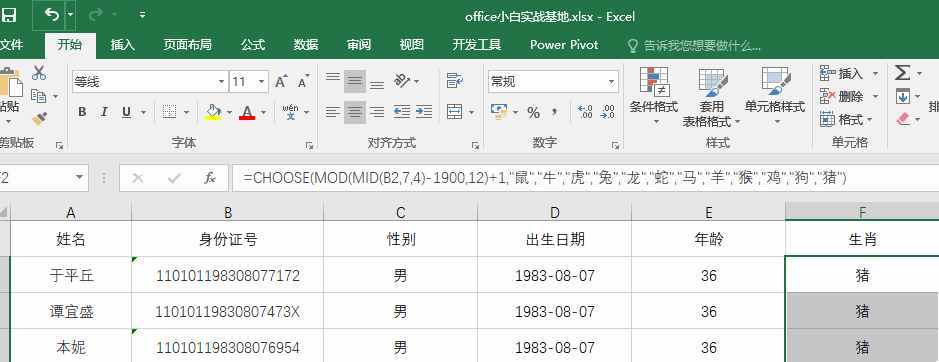939x362 pixels.
Task: Open the text orientation tool
Action: [x=402, y=82]
